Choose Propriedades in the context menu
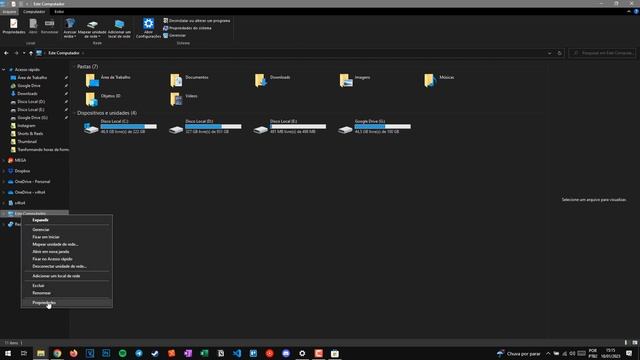Image resolution: width=640 pixels, height=360 pixels. (x=67, y=303)
